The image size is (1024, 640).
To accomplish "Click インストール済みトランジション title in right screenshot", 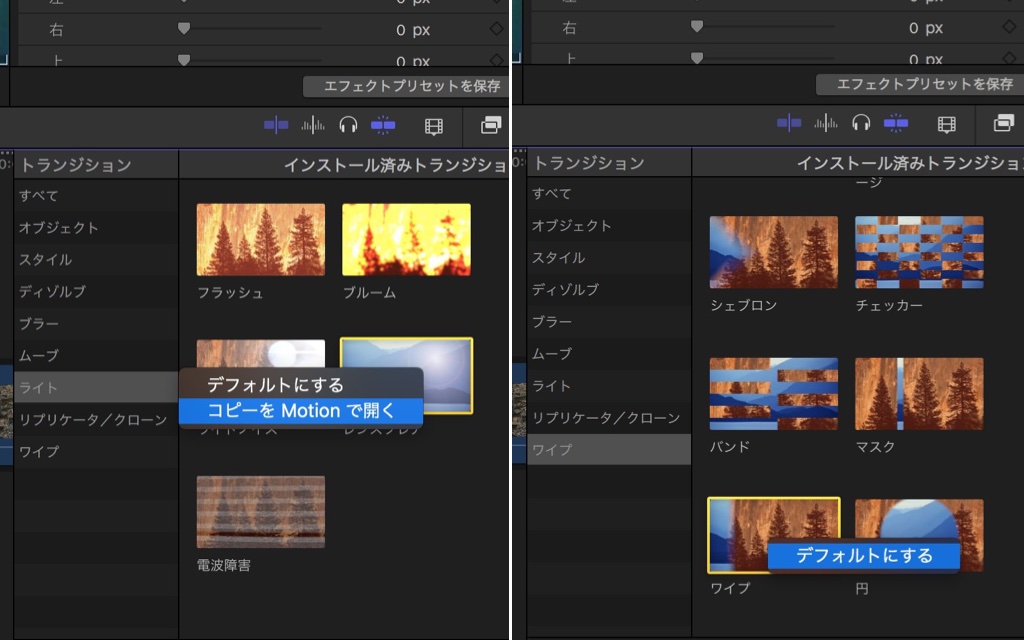I will pos(910,163).
